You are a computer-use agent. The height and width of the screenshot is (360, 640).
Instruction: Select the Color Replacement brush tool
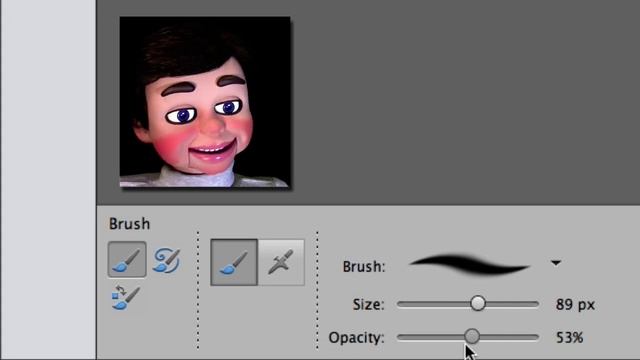click(x=126, y=298)
